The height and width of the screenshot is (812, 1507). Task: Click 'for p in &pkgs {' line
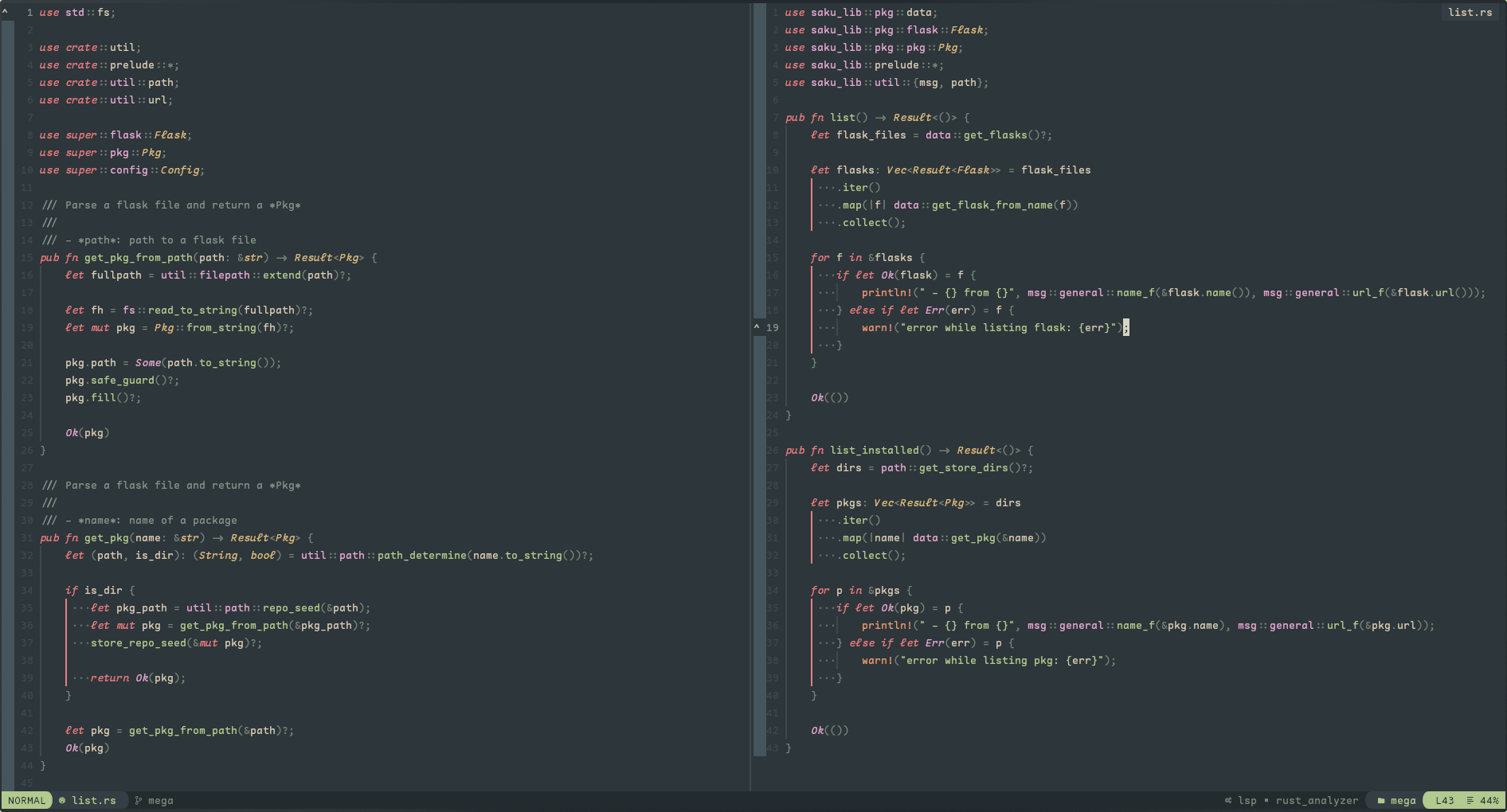tap(861, 590)
